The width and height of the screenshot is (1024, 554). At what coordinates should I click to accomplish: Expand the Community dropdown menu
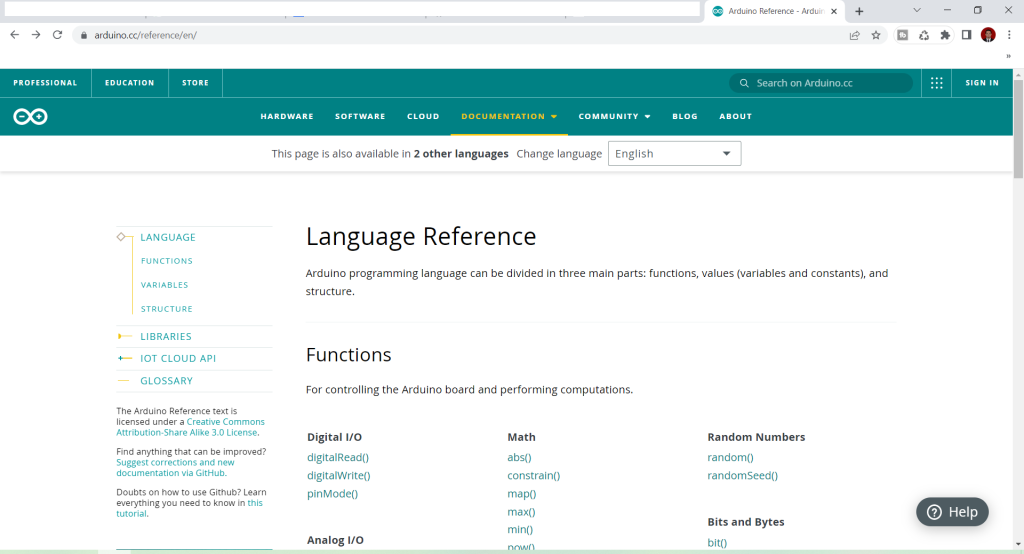[x=614, y=117]
